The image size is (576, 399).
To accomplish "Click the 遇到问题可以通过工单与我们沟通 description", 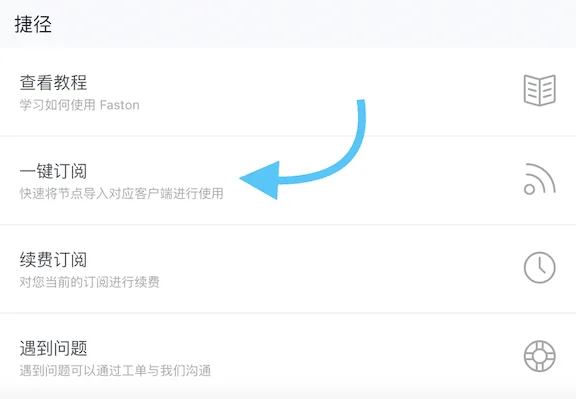I will (x=115, y=371).
